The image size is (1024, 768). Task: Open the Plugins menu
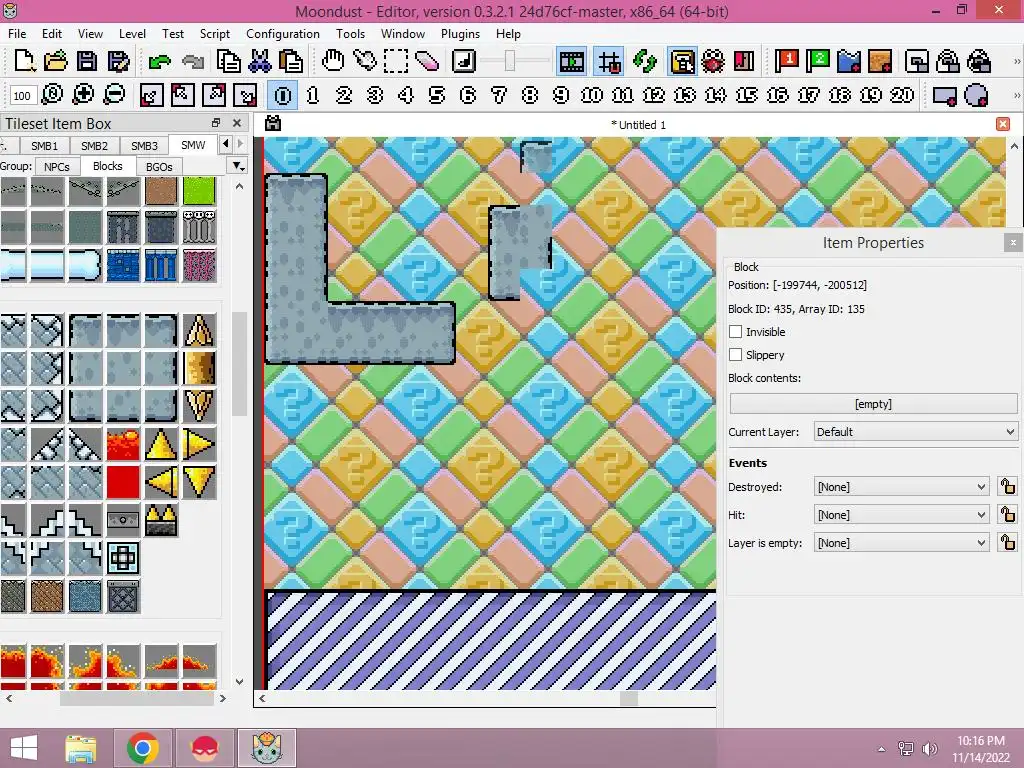point(460,33)
